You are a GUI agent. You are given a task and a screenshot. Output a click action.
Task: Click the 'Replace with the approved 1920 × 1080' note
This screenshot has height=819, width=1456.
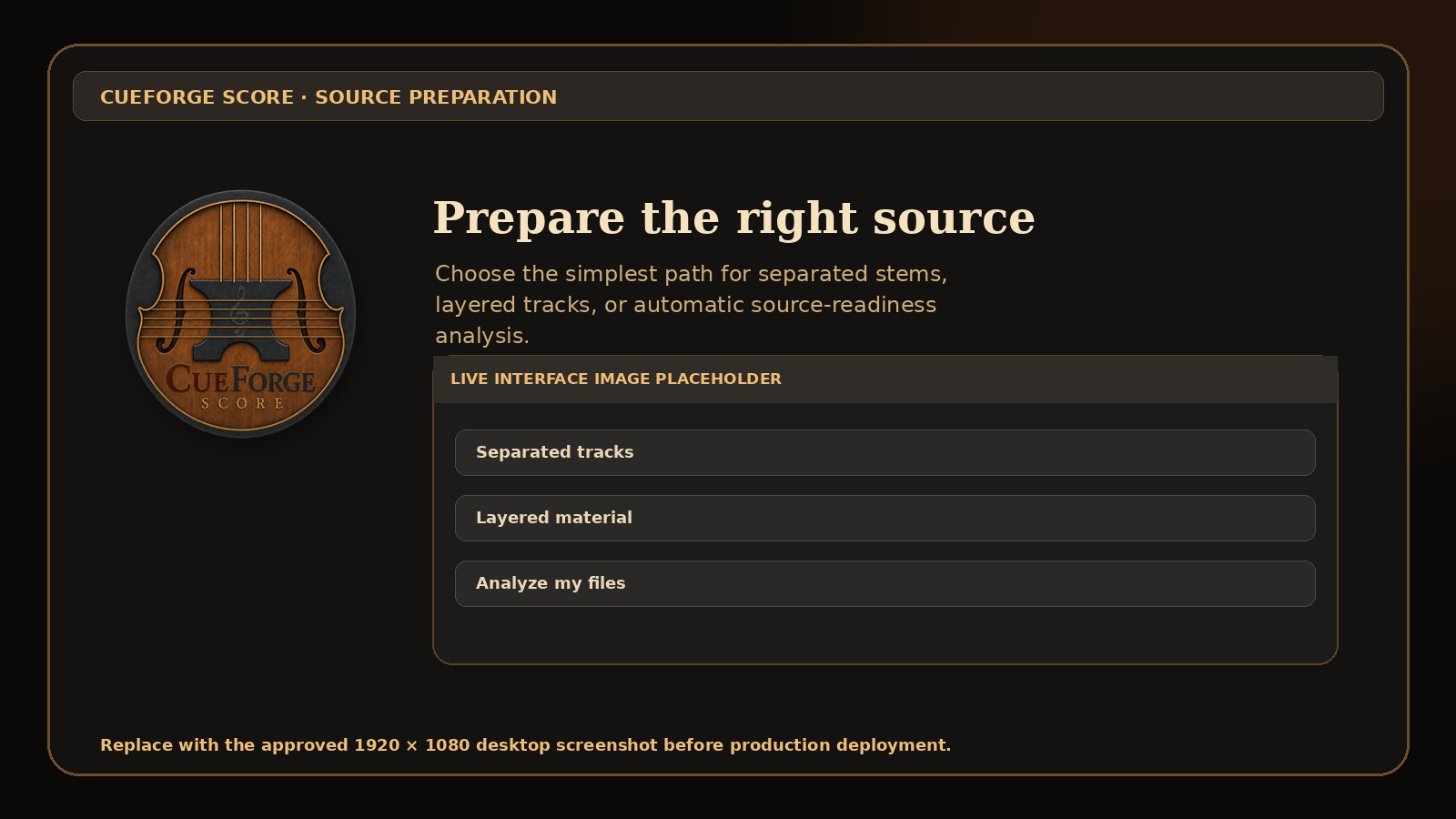[525, 745]
